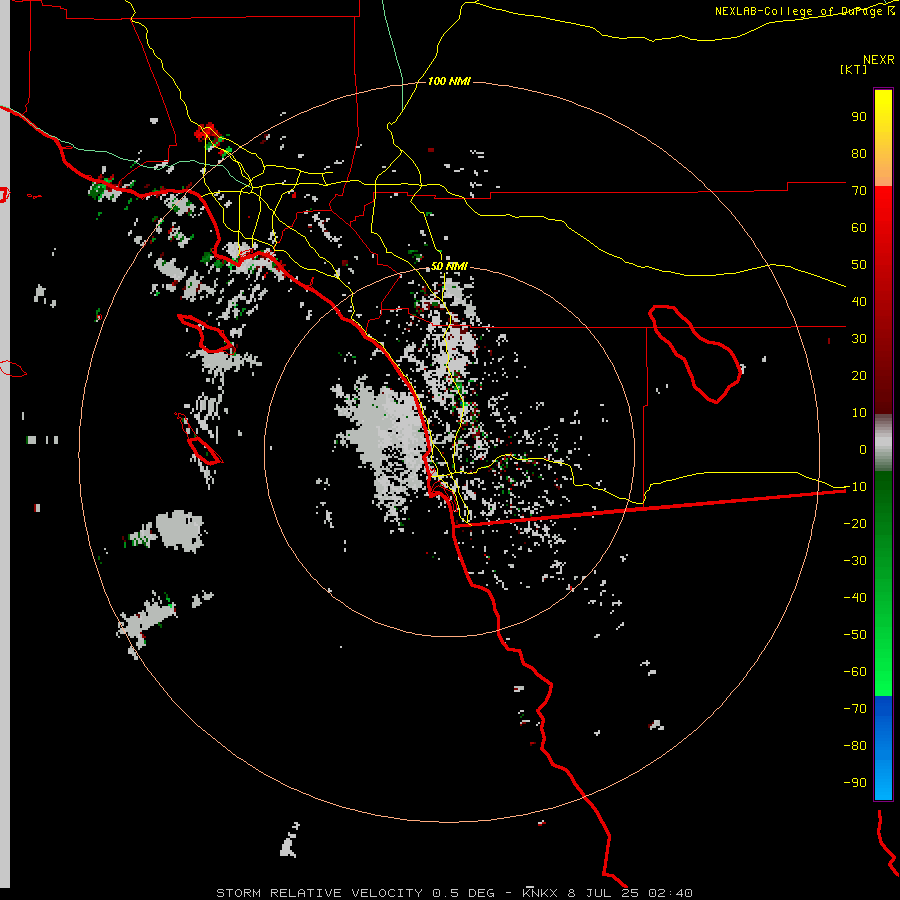Image resolution: width=900 pixels, height=900 pixels.
Task: Click the "50 NMI" range ring label
Action: (x=449, y=266)
